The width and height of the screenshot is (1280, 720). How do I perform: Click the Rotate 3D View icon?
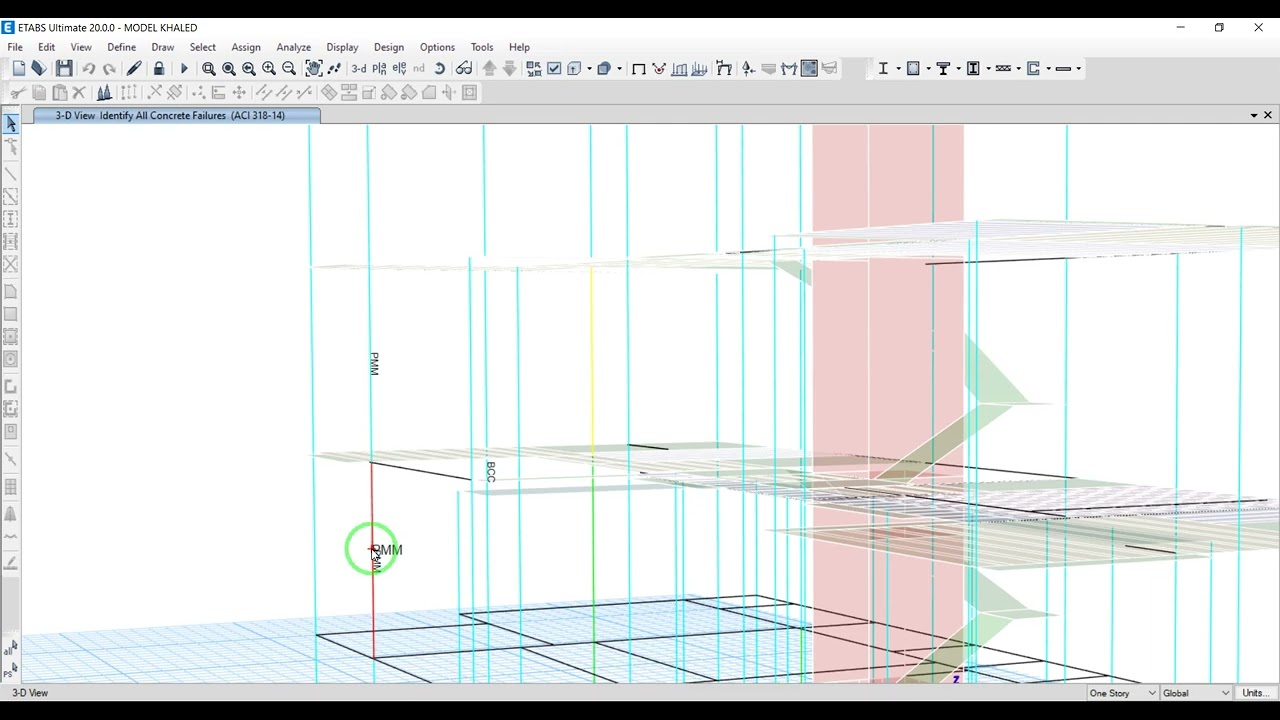[440, 68]
